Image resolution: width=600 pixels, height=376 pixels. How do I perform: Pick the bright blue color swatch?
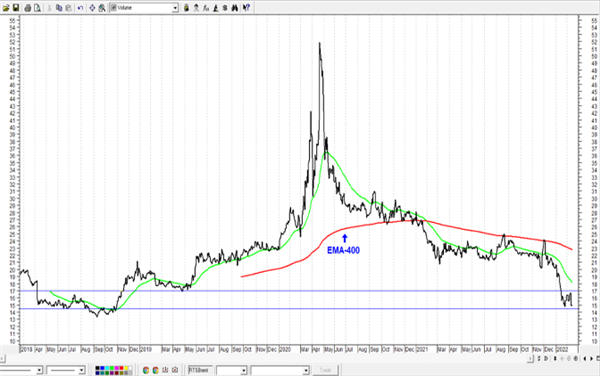coord(102,368)
